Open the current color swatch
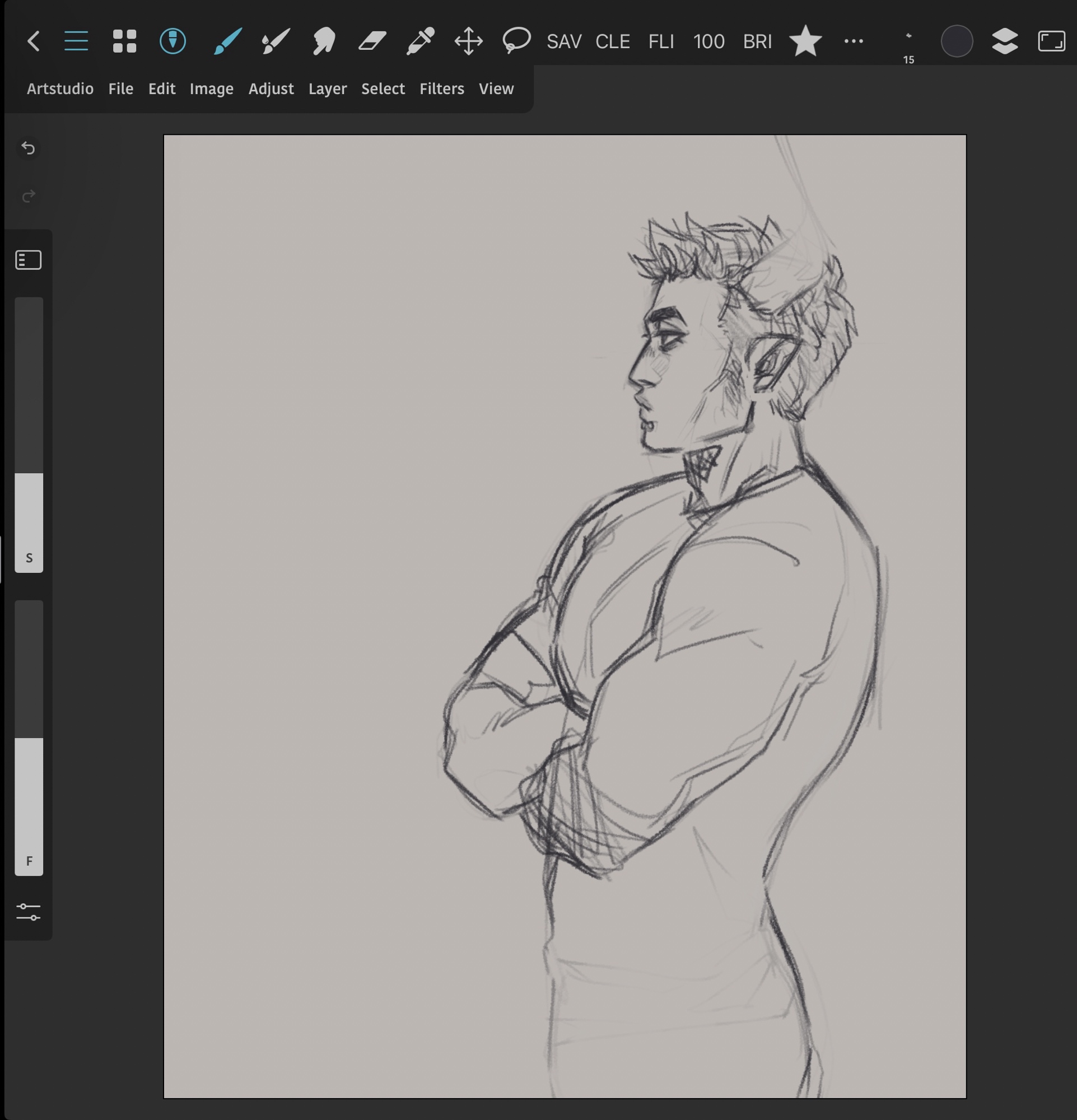The height and width of the screenshot is (1120, 1077). pyautogui.click(x=957, y=41)
